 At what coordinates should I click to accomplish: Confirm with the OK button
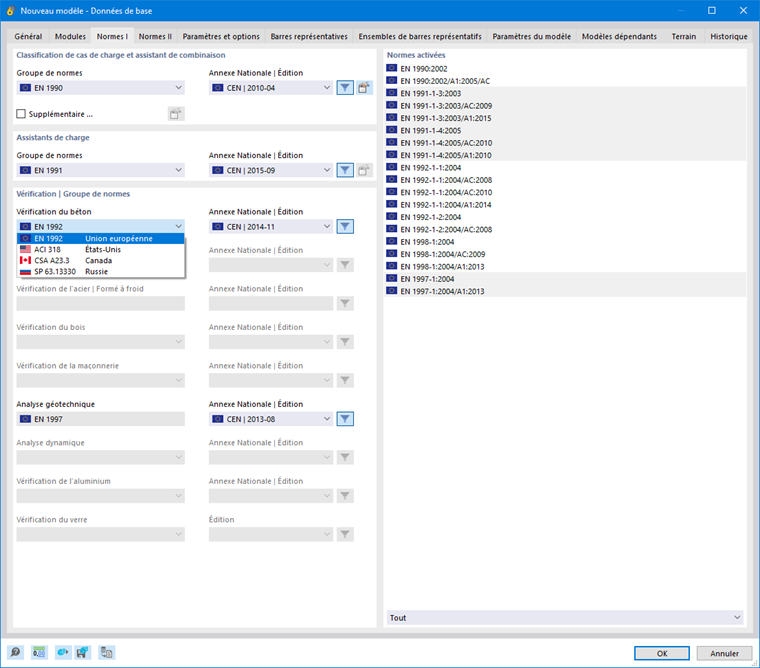(662, 653)
